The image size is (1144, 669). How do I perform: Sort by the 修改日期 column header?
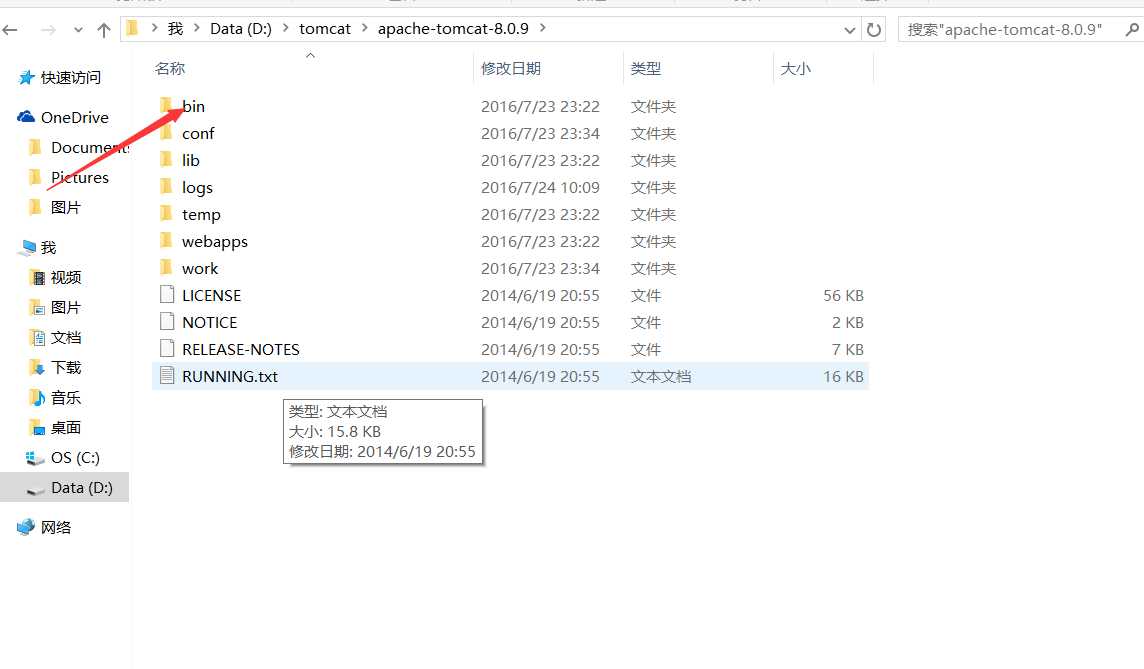click(511, 69)
